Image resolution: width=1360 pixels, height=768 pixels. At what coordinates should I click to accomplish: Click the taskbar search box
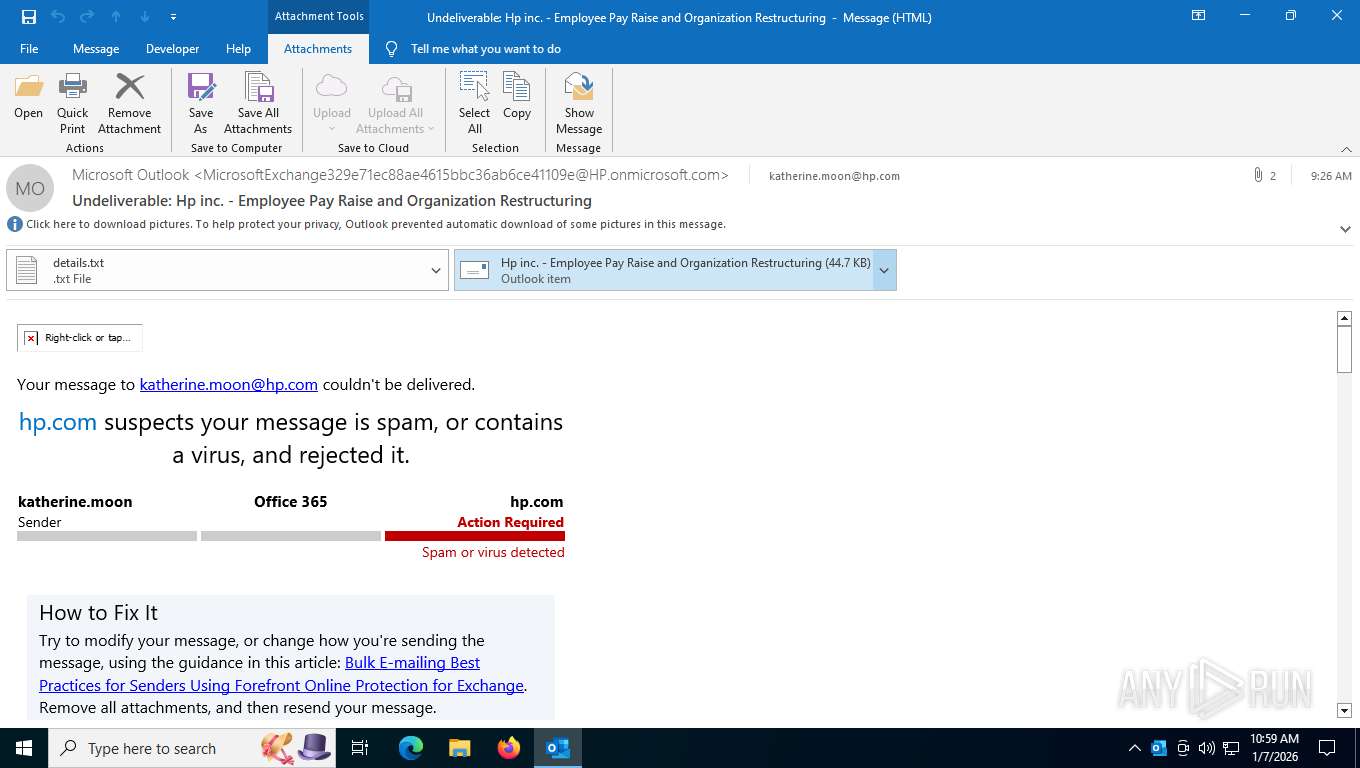click(193, 748)
